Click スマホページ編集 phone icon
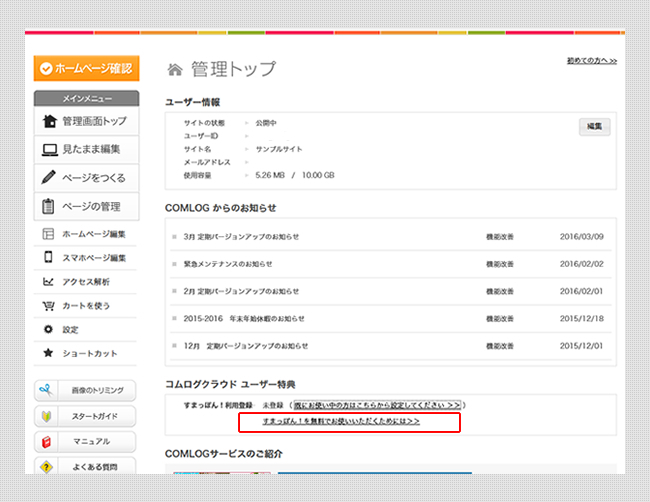The image size is (650, 502). click(x=48, y=258)
